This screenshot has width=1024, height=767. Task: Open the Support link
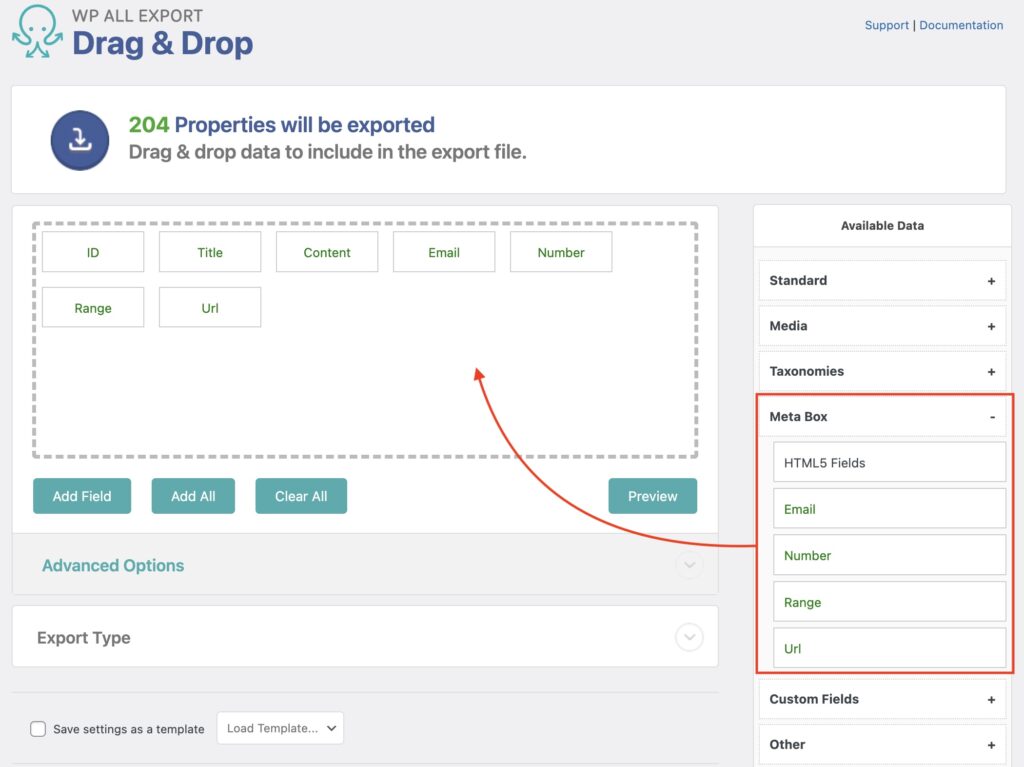point(886,25)
